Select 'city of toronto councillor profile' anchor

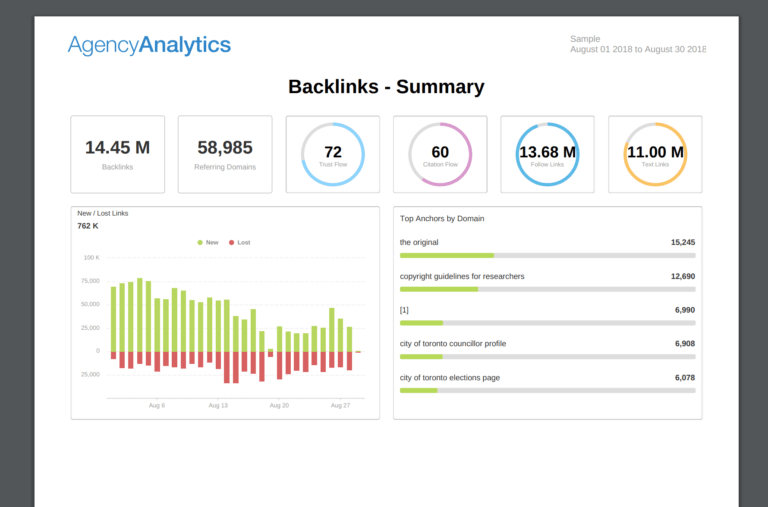453,343
